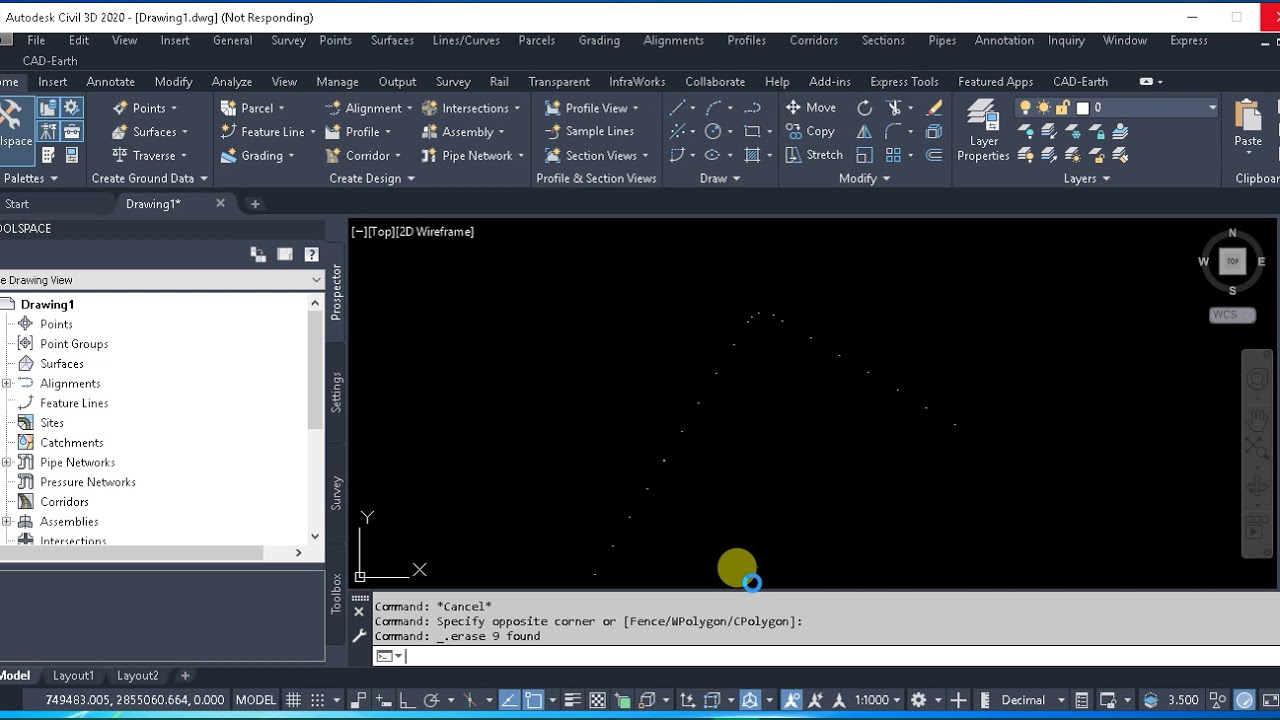Toggle polar tracking in status bar
The width and height of the screenshot is (1280, 720).
(x=431, y=700)
